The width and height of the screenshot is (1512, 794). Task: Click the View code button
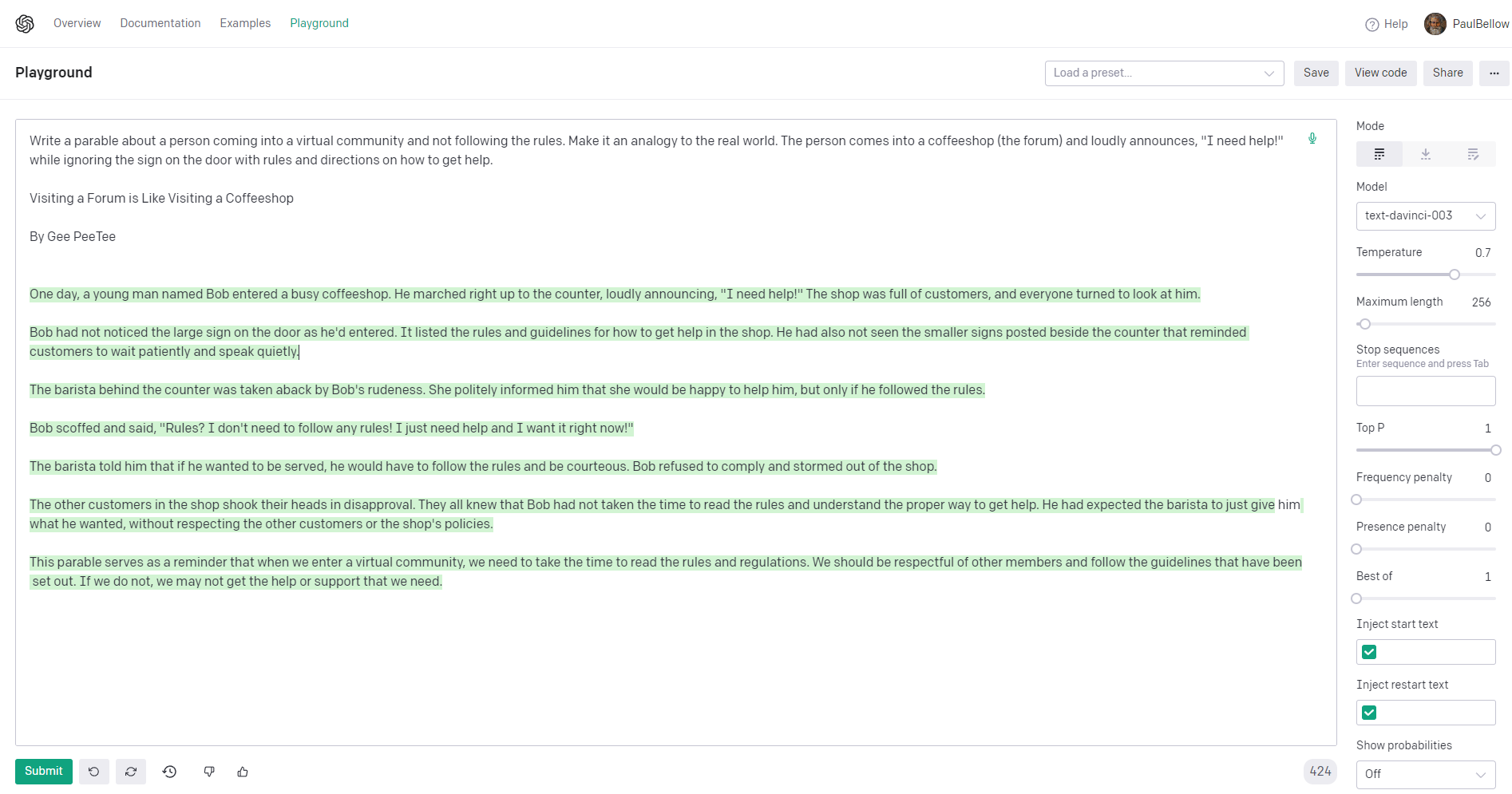pyautogui.click(x=1380, y=73)
